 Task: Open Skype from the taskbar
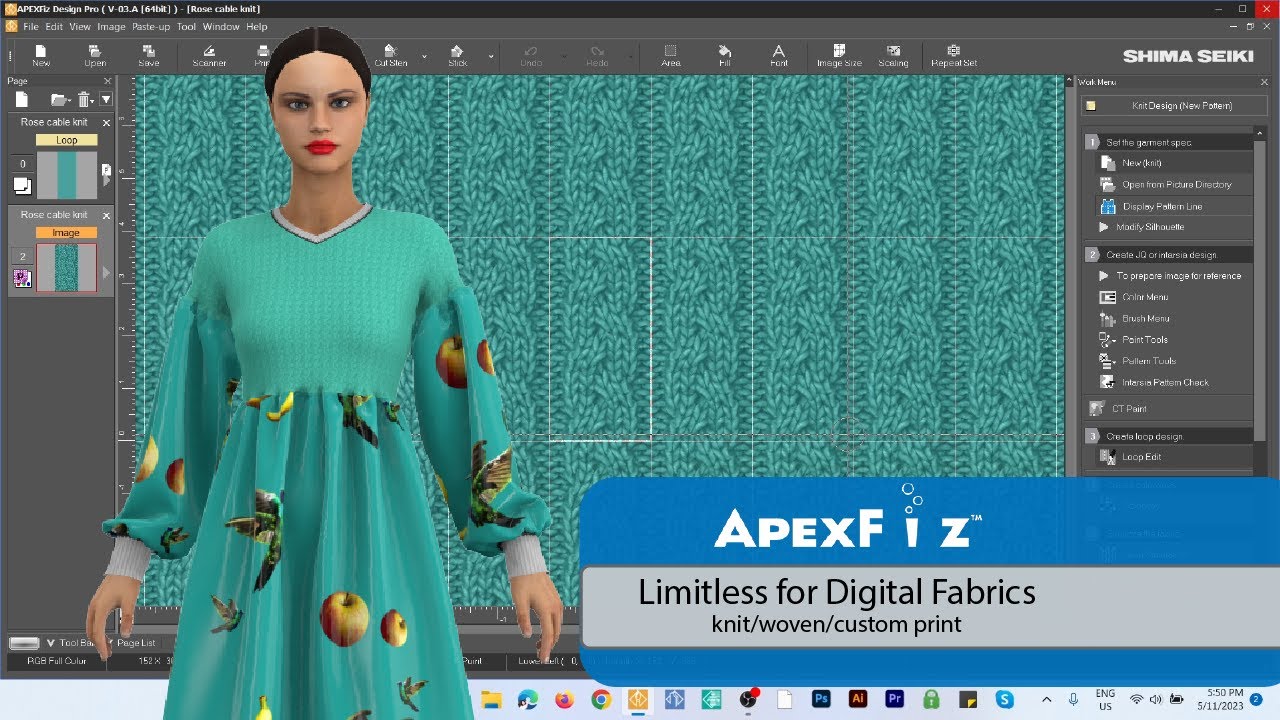(x=1005, y=700)
